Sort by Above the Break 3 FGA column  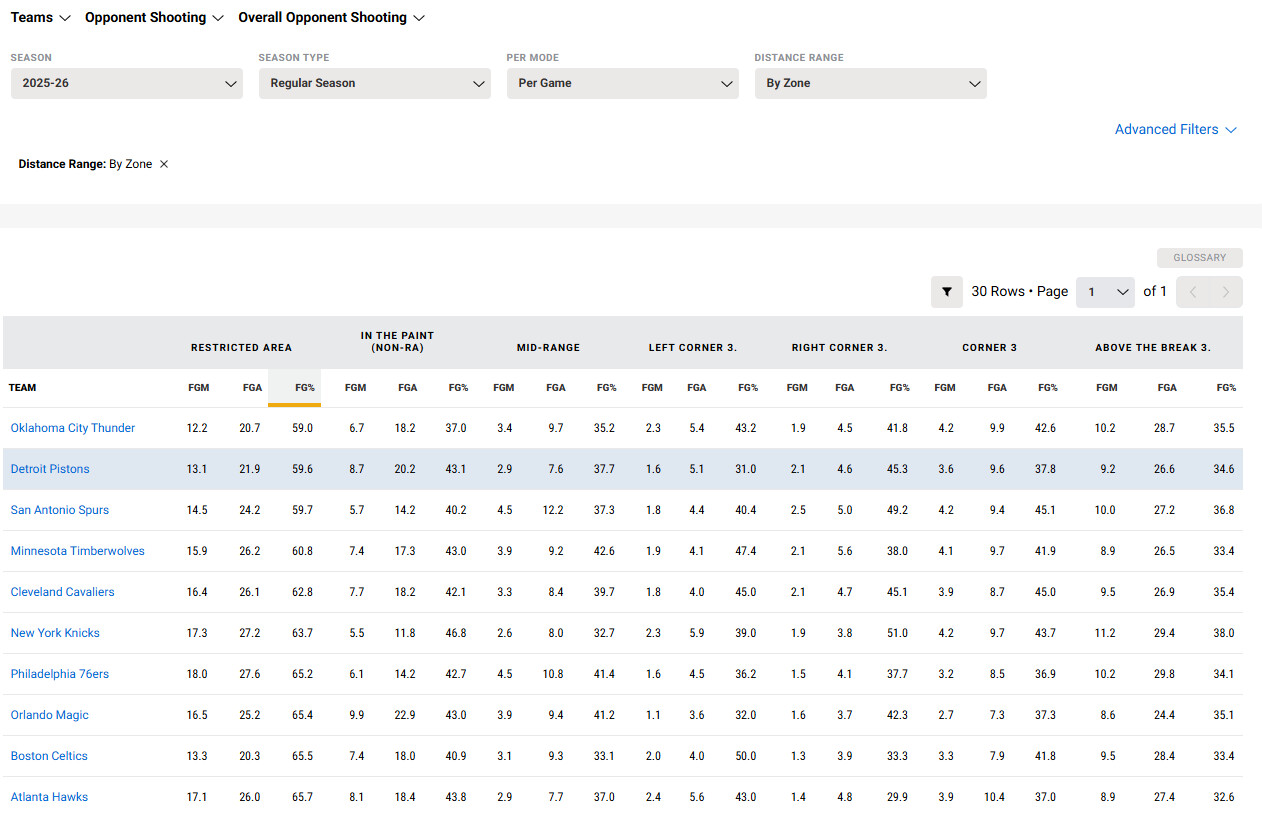pyautogui.click(x=1167, y=388)
